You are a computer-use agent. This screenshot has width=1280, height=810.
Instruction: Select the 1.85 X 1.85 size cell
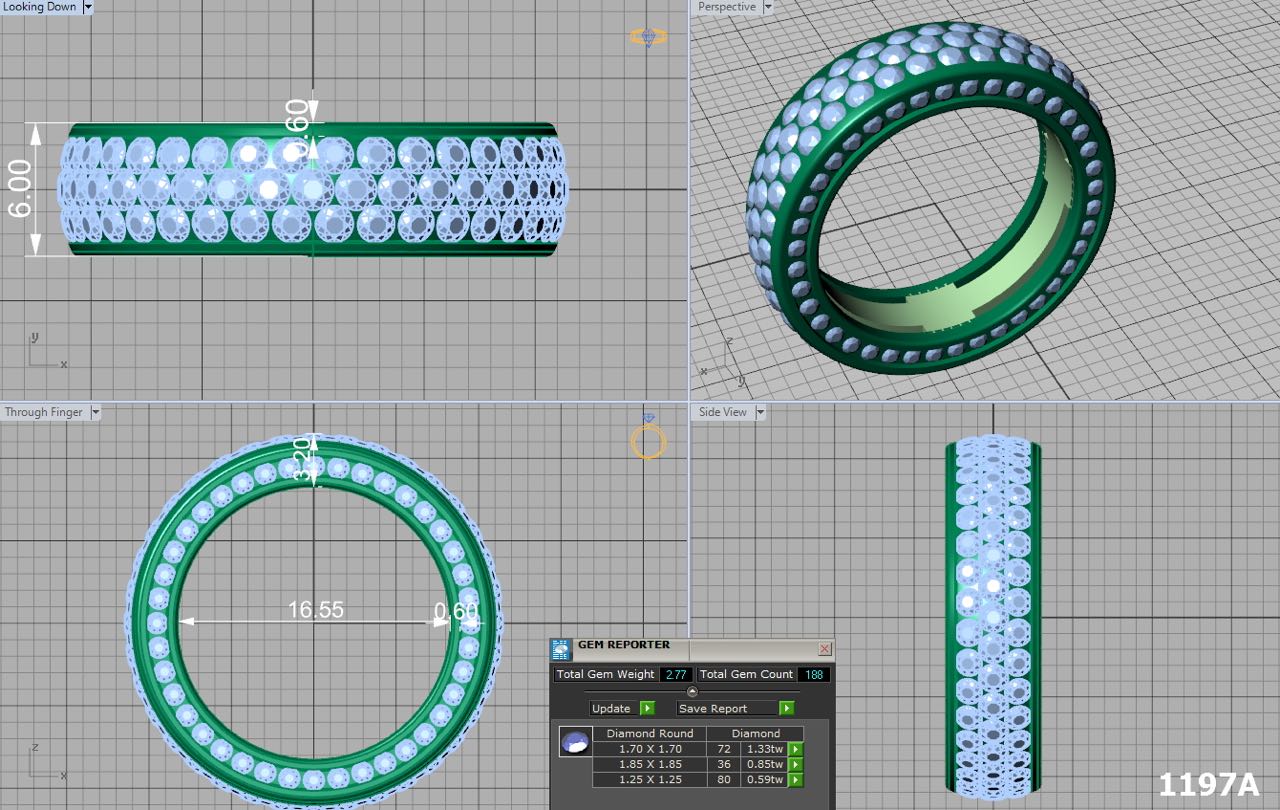[650, 764]
